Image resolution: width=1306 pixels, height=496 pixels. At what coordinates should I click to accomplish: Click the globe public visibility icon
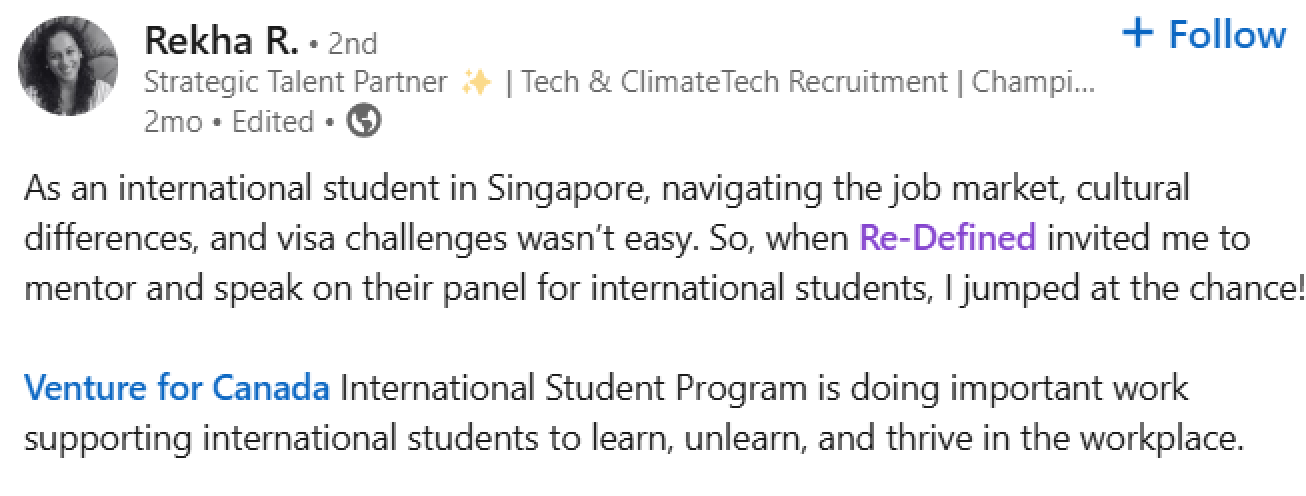point(362,122)
